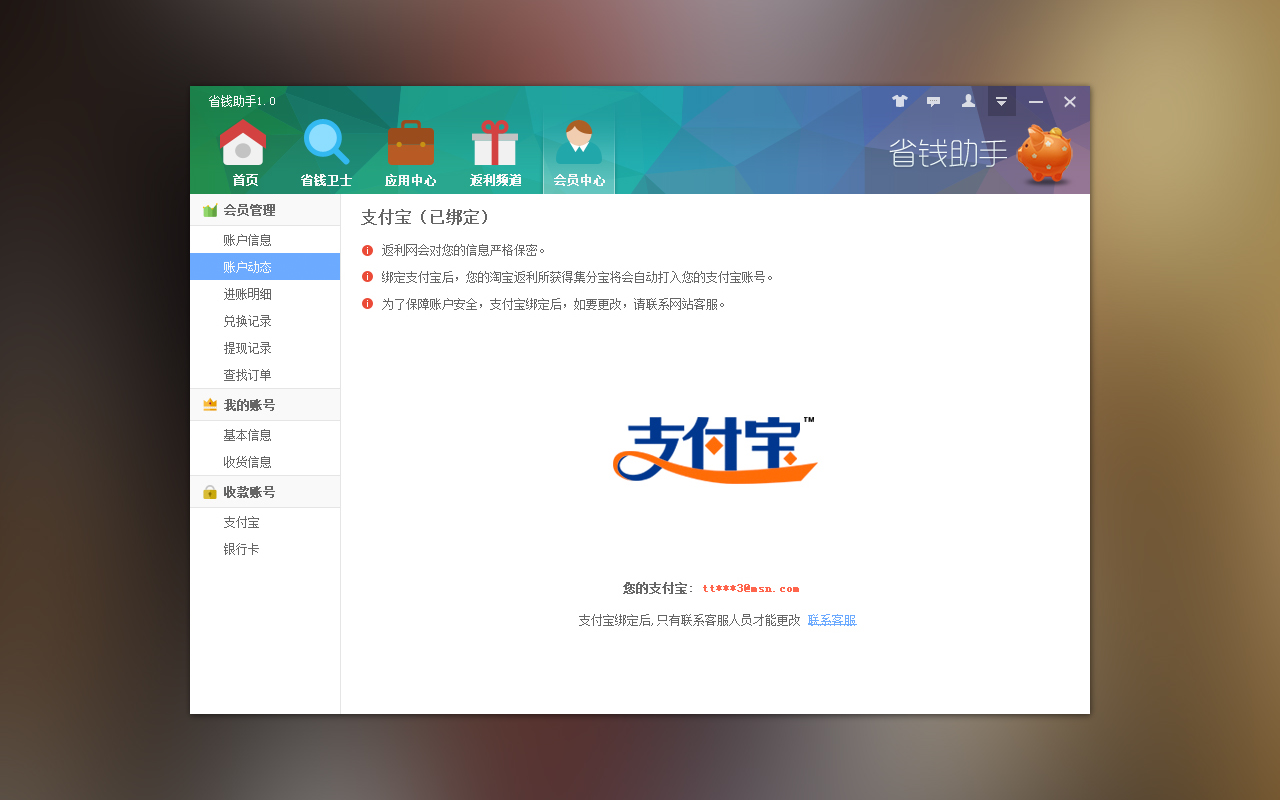Viewport: 1280px width, 800px height.
Task: Click the red info icon beside 绑定支付宝后
Action: [367, 277]
